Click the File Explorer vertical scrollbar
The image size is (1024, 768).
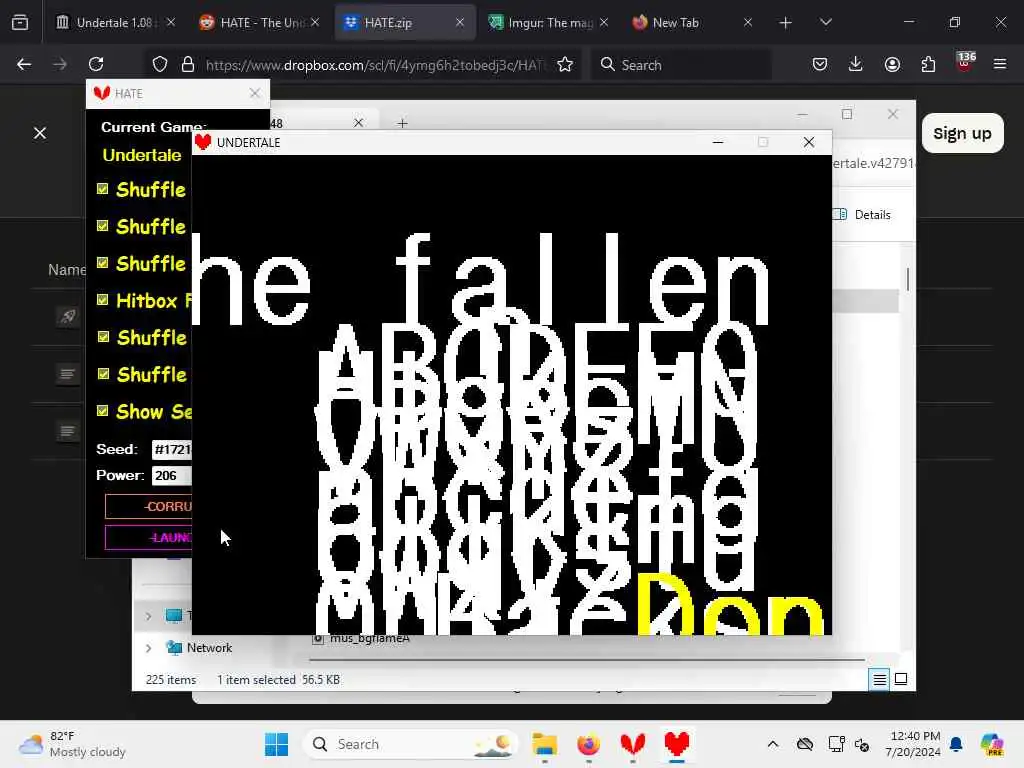click(x=908, y=279)
